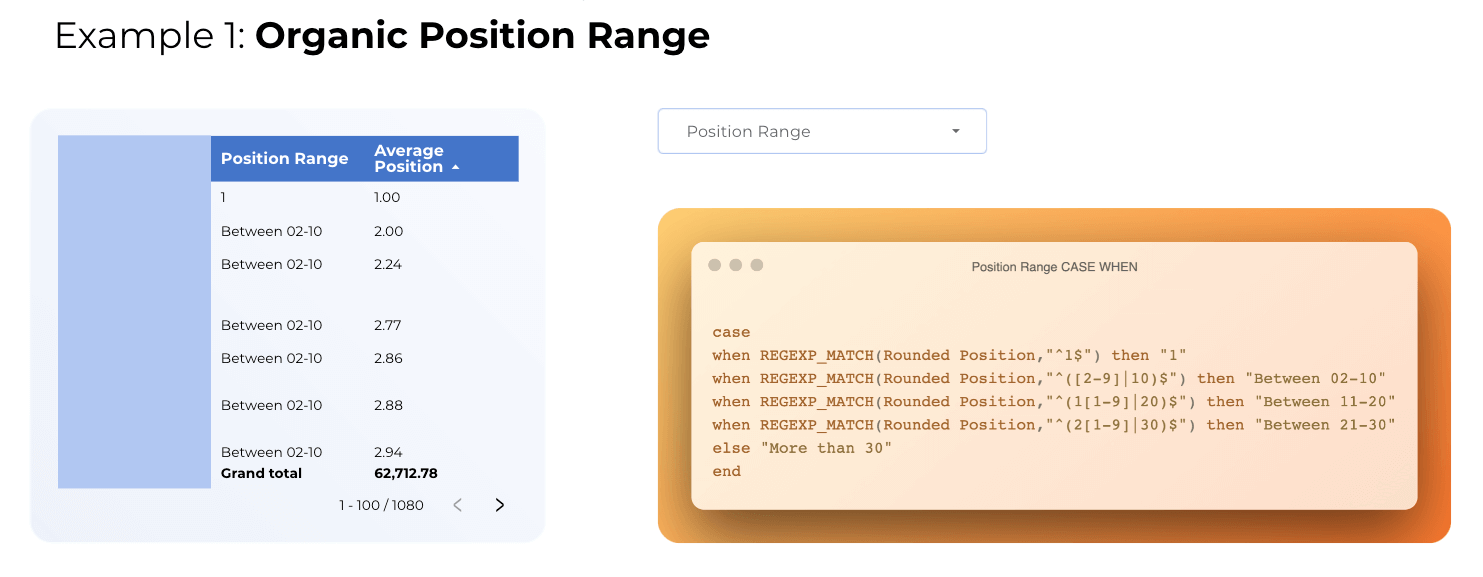Viewport: 1483px width, 577px height.
Task: Open the Position Range dropdown
Action: tap(822, 131)
